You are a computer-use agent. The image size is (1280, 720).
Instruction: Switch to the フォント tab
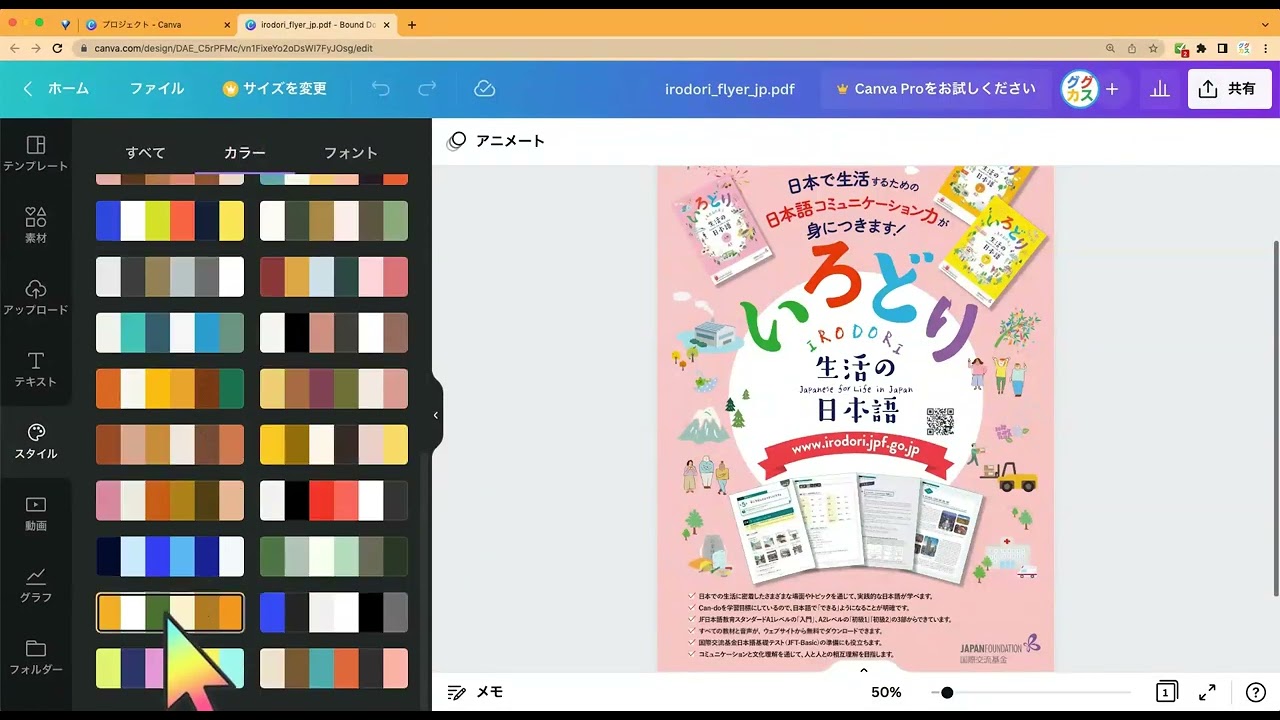coord(351,153)
